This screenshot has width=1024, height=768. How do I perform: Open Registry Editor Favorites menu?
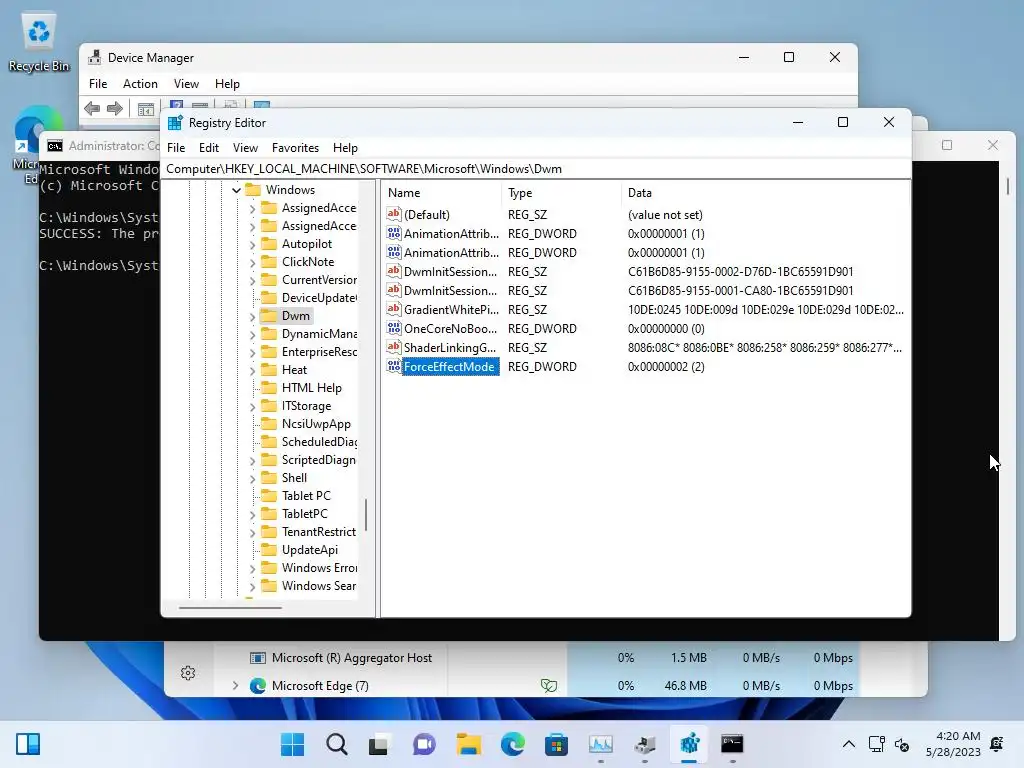click(295, 148)
